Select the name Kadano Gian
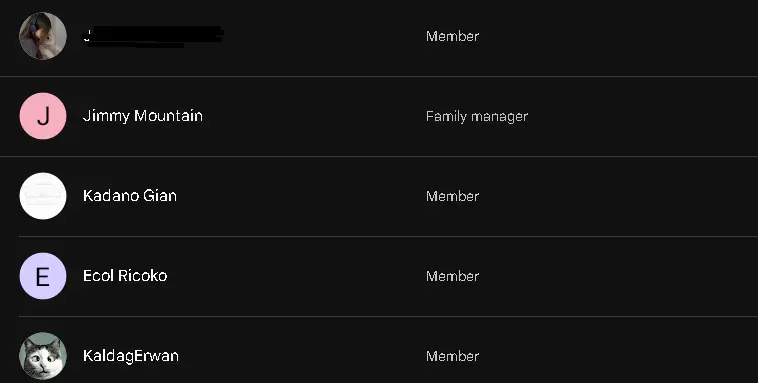This screenshot has width=758, height=383. 130,196
